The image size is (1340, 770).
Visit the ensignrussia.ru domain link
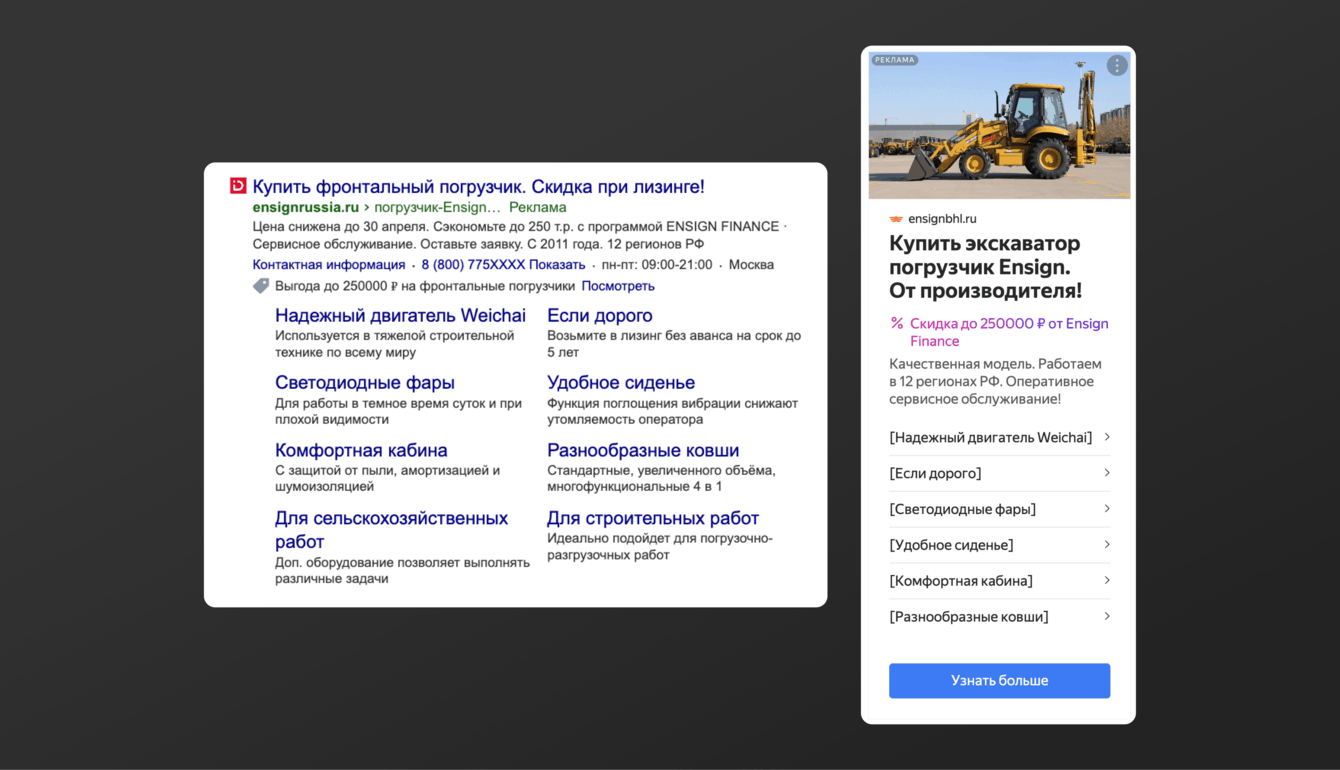(x=305, y=207)
